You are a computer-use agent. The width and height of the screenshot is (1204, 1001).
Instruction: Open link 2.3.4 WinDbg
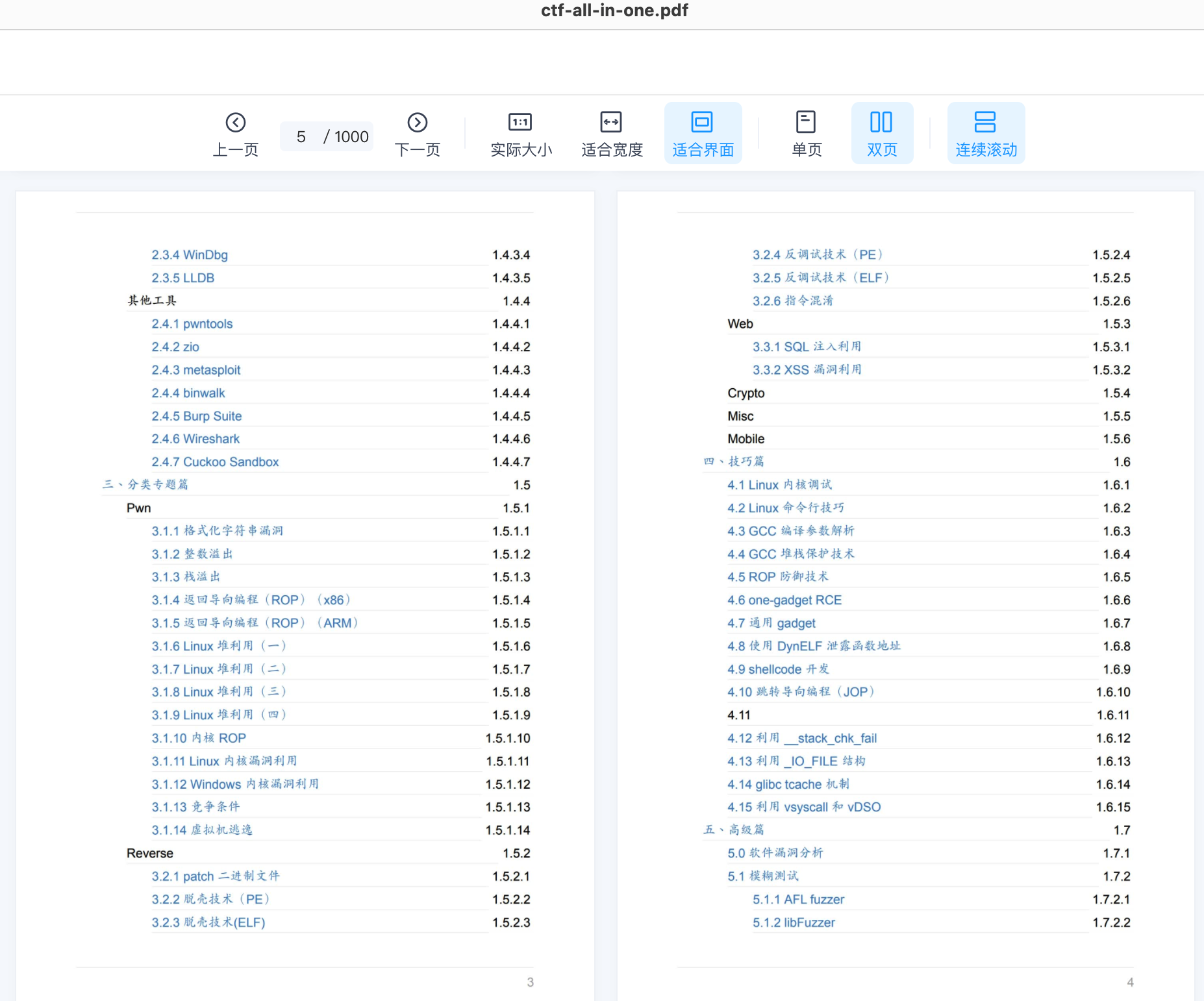tap(190, 255)
